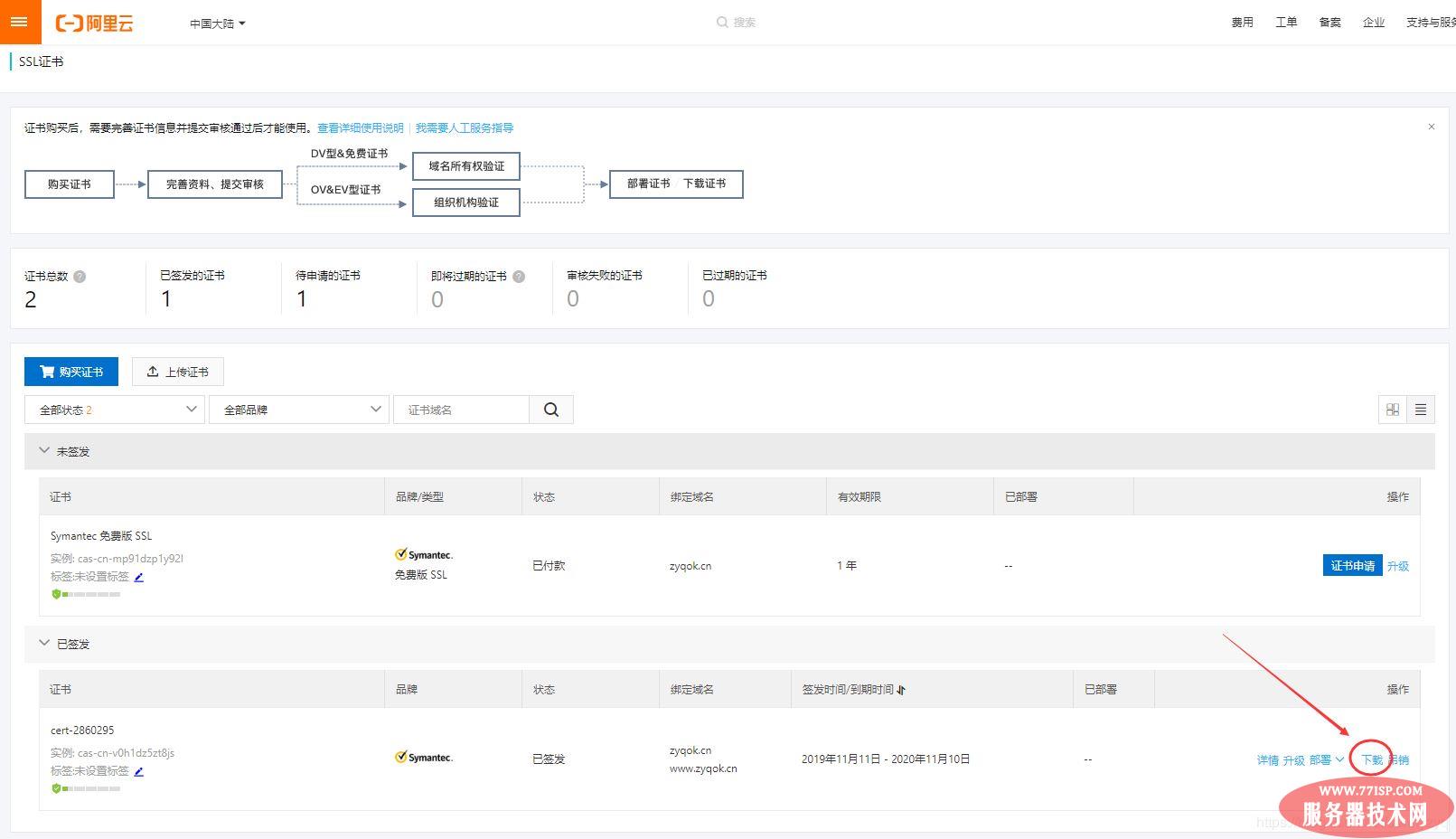Viewport: 1456px width, 839px height.
Task: Click the 证书申请 button
Action: coord(1352,566)
